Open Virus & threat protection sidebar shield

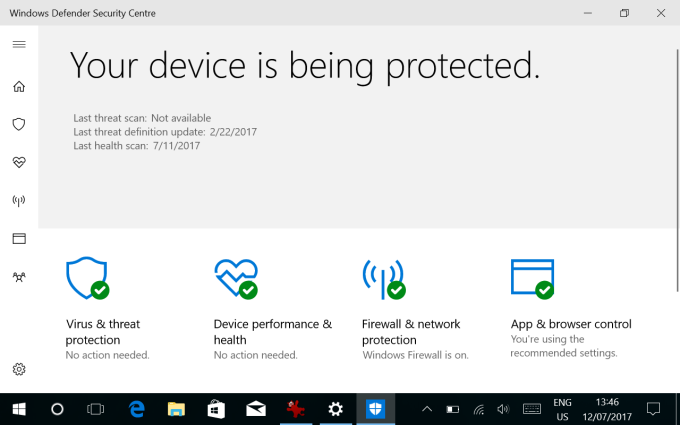(19, 124)
